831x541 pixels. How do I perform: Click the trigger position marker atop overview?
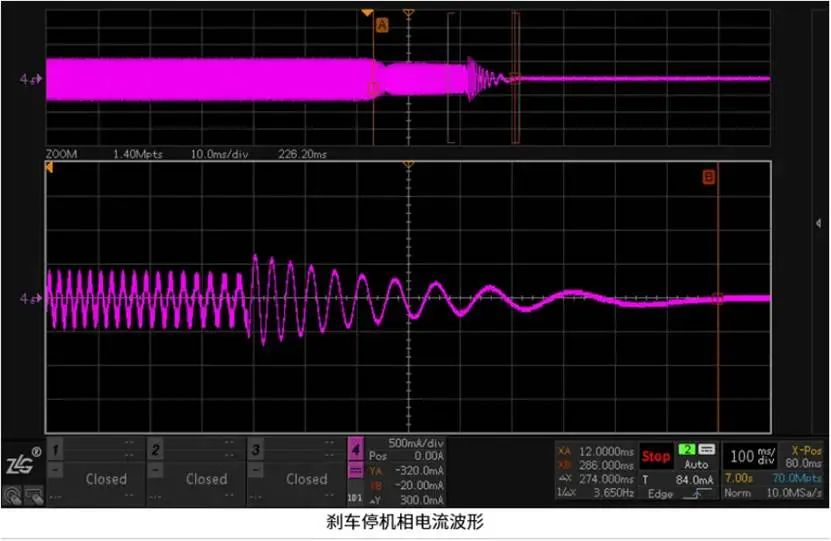click(408, 12)
